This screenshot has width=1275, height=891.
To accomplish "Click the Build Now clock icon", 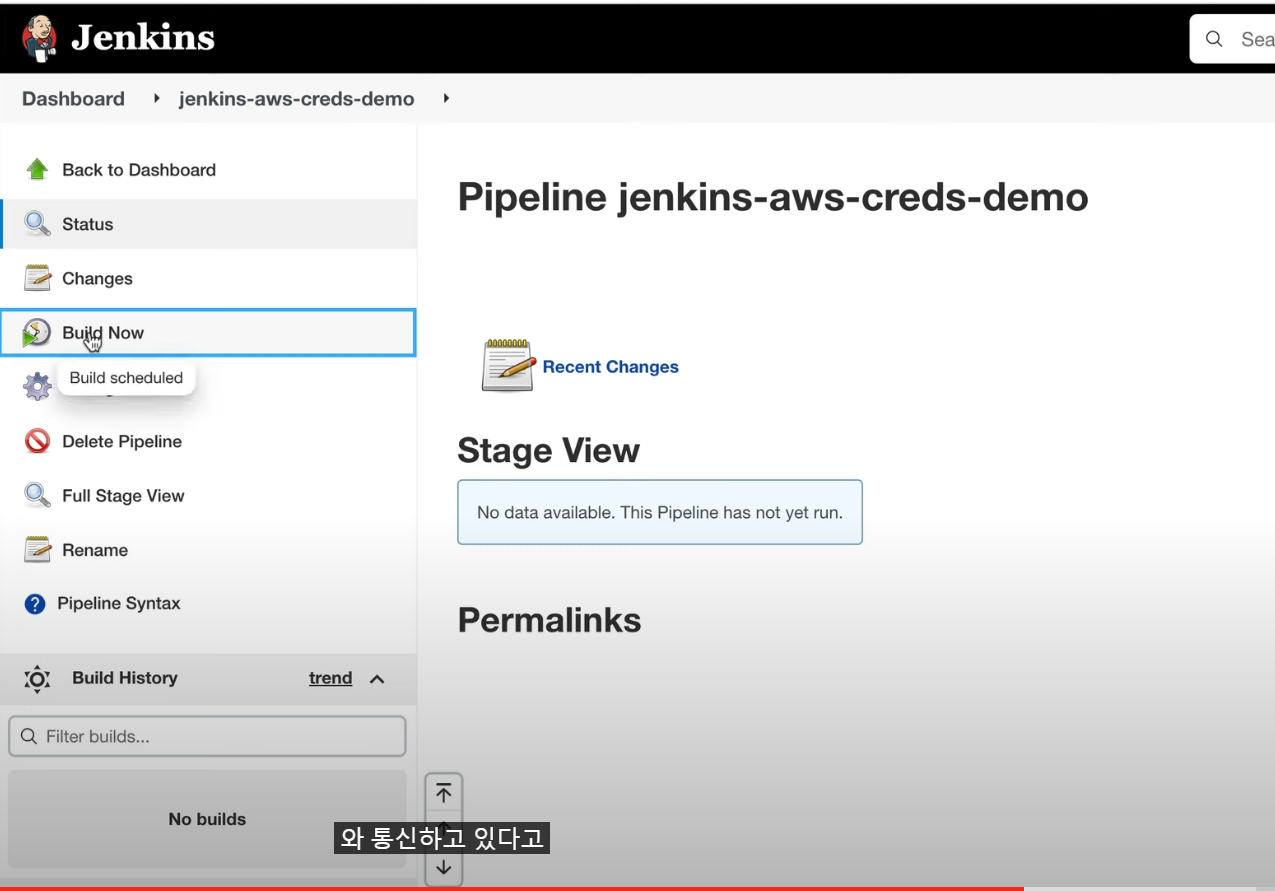I will click(x=37, y=333).
